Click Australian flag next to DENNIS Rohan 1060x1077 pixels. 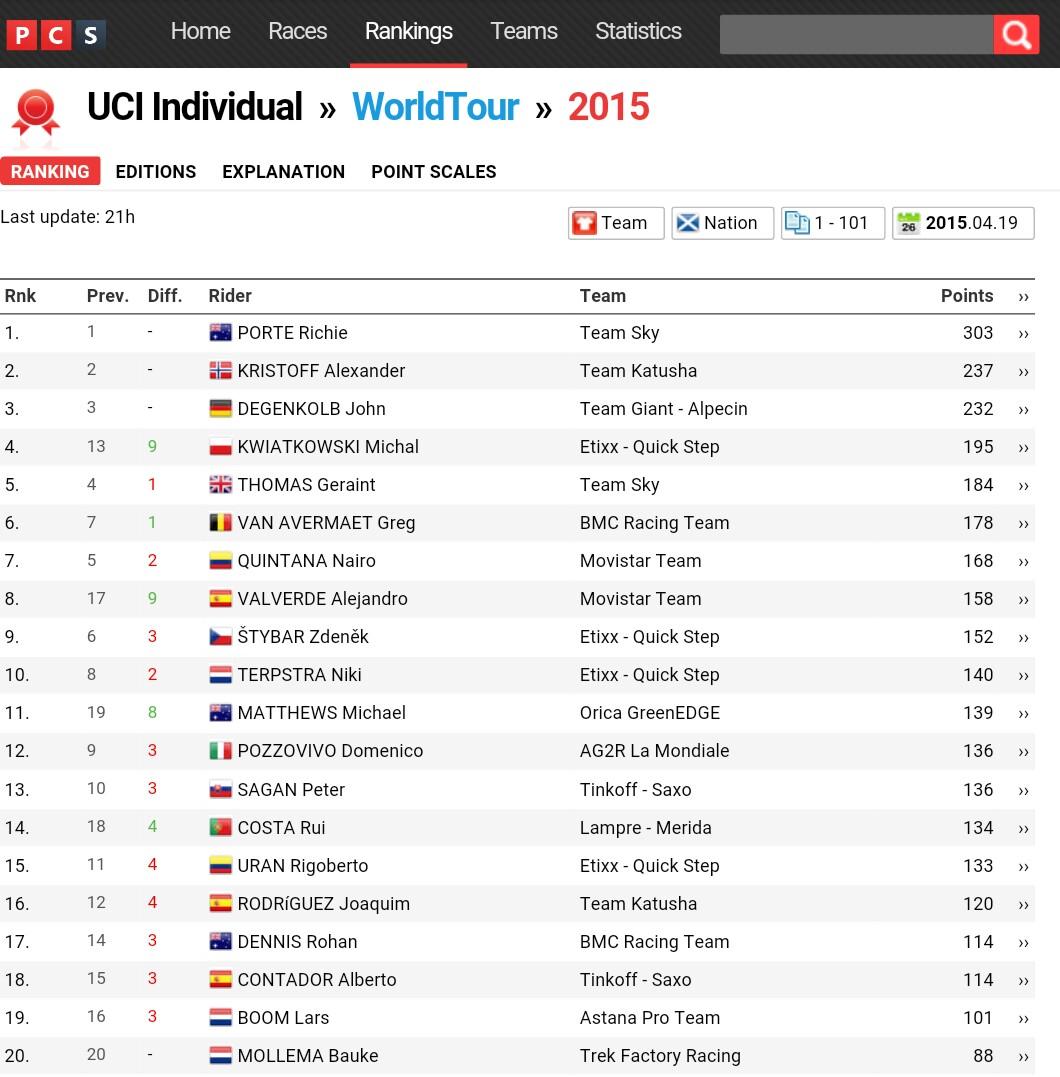(x=221, y=942)
